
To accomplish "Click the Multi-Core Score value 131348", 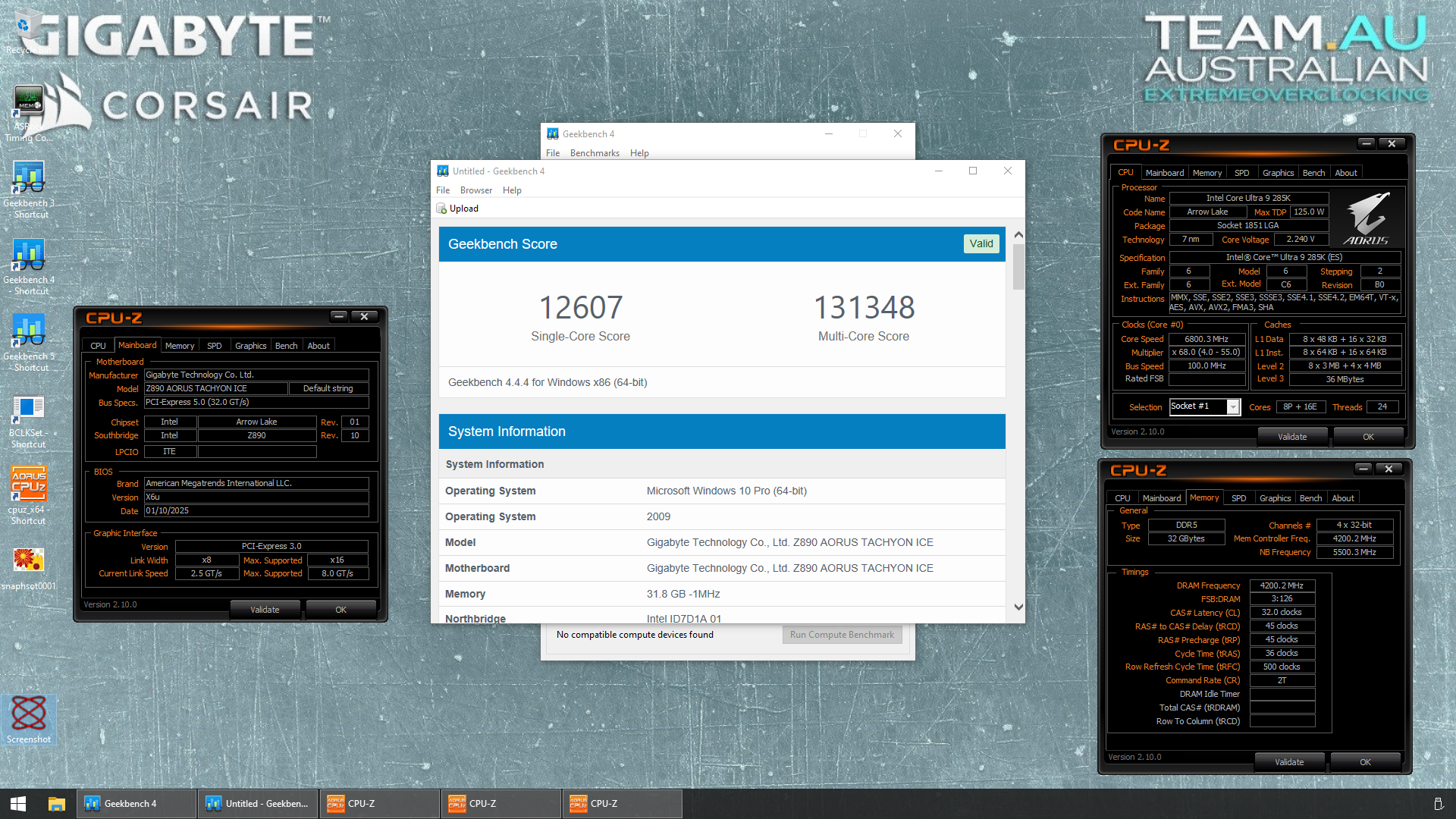I will coord(864,308).
